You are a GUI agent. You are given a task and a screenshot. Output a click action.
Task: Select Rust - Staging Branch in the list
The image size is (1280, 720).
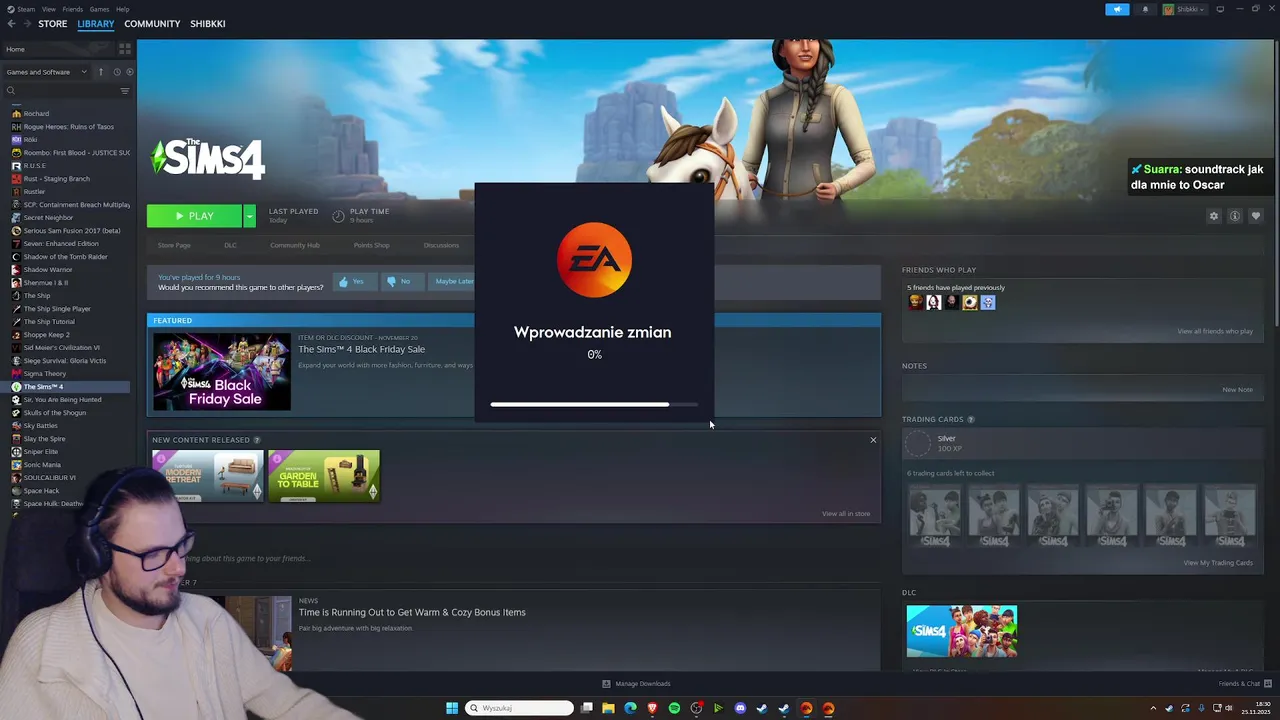point(56,179)
